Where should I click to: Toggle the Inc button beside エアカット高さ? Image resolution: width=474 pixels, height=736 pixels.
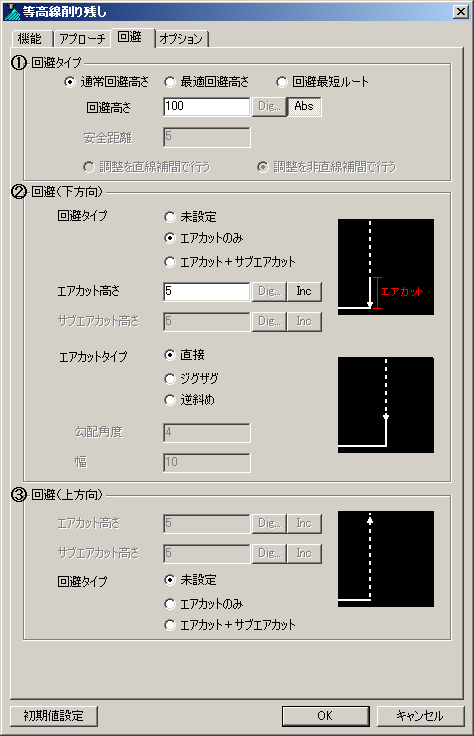[x=304, y=291]
